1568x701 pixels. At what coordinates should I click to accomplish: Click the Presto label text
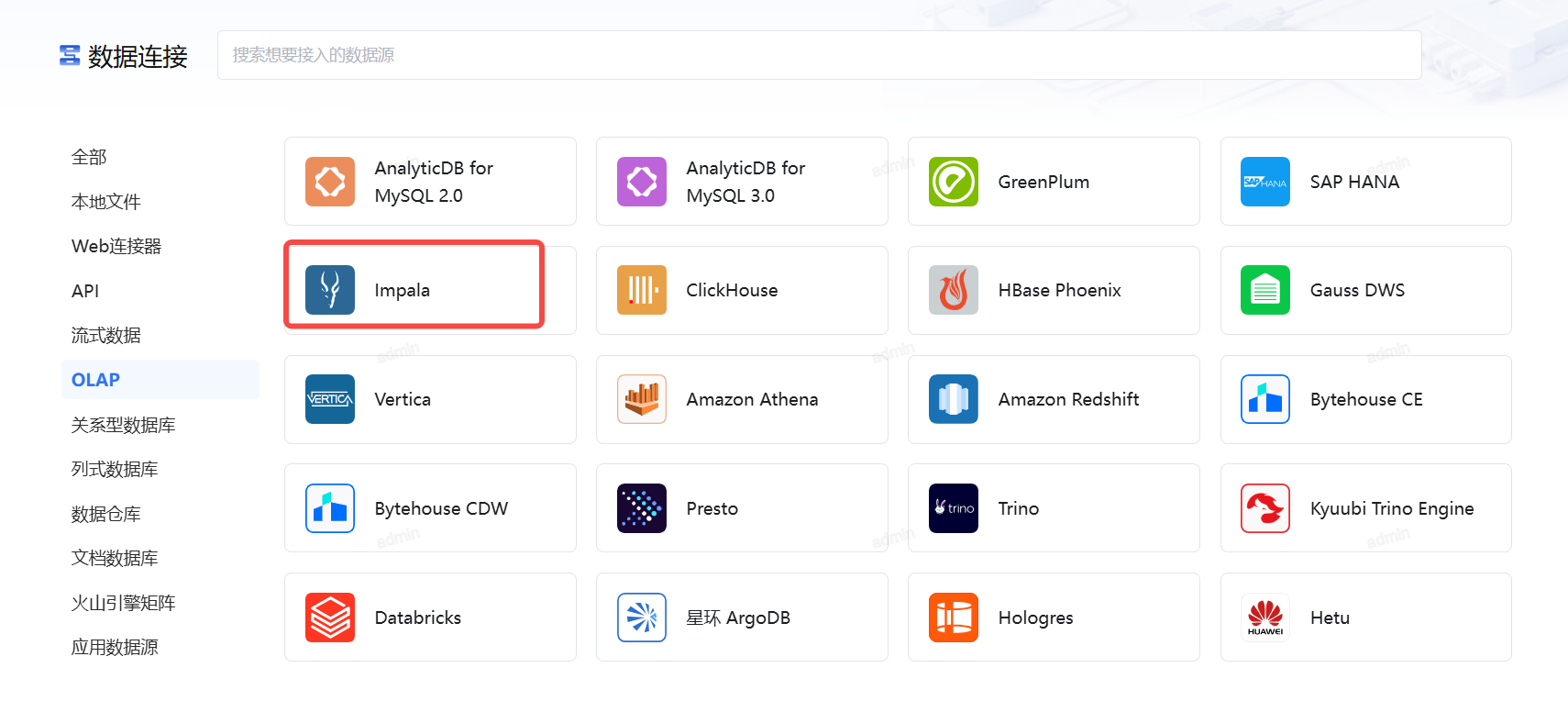(712, 508)
